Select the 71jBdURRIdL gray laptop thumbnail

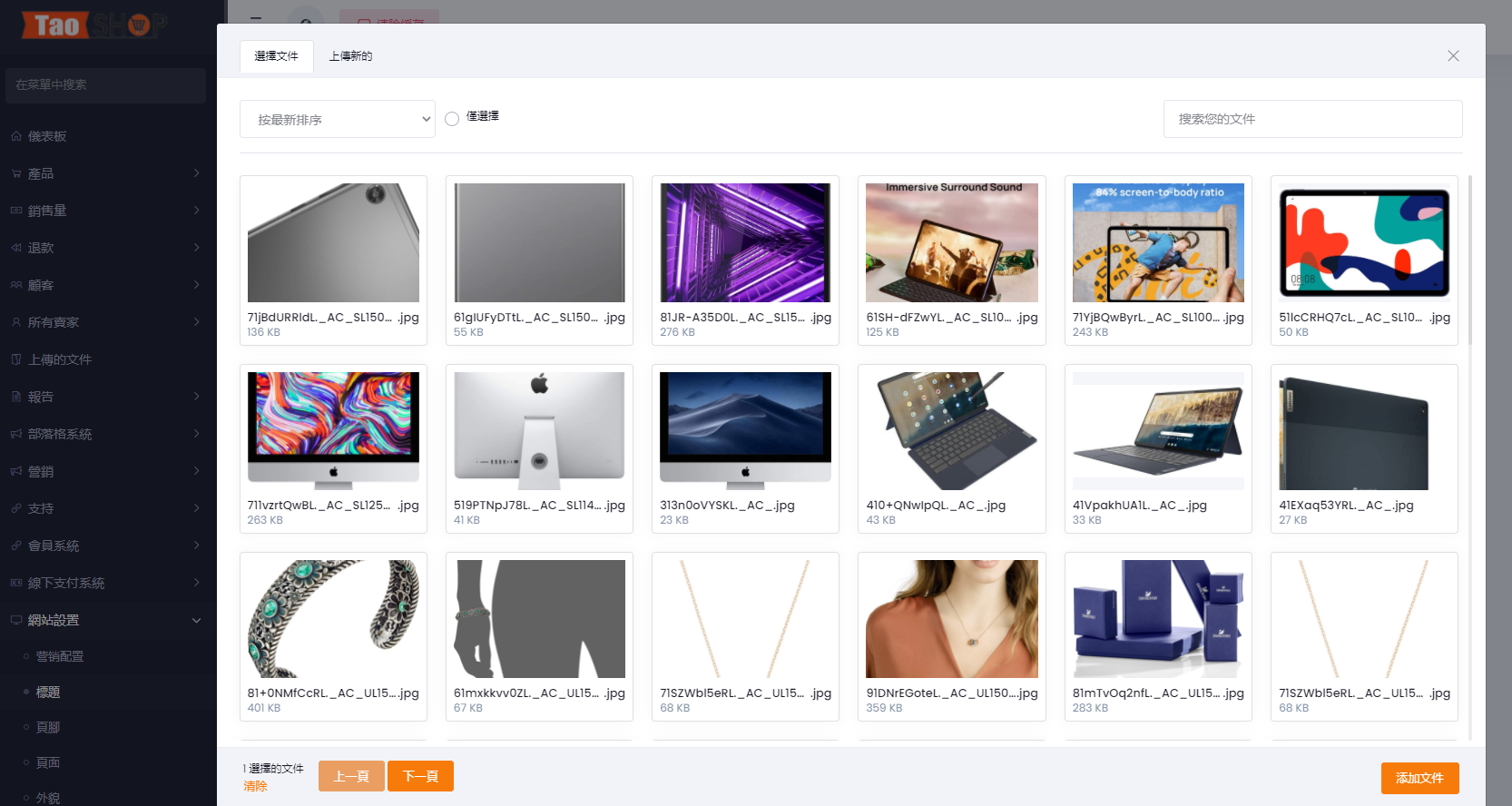333,242
